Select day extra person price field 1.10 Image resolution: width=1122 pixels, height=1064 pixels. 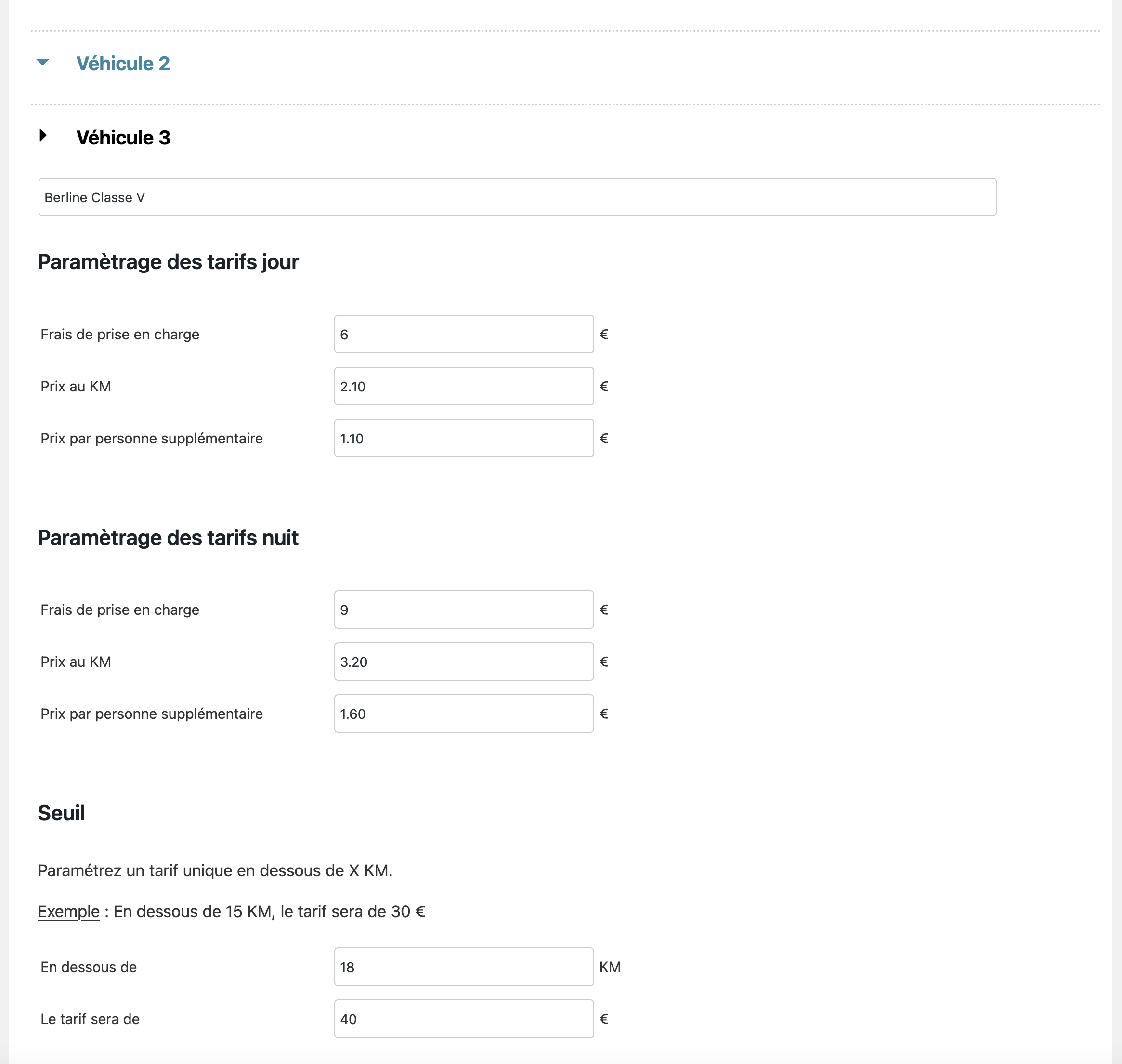[464, 439]
